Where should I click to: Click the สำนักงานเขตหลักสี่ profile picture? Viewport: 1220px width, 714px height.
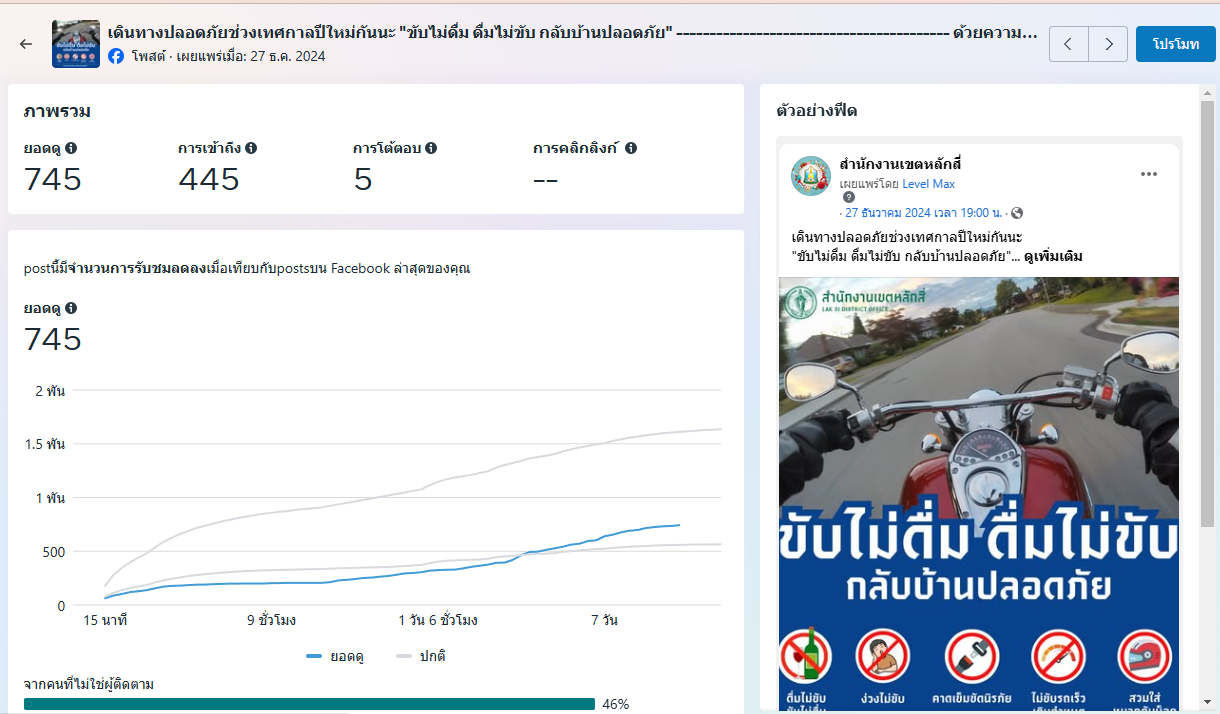pos(811,176)
